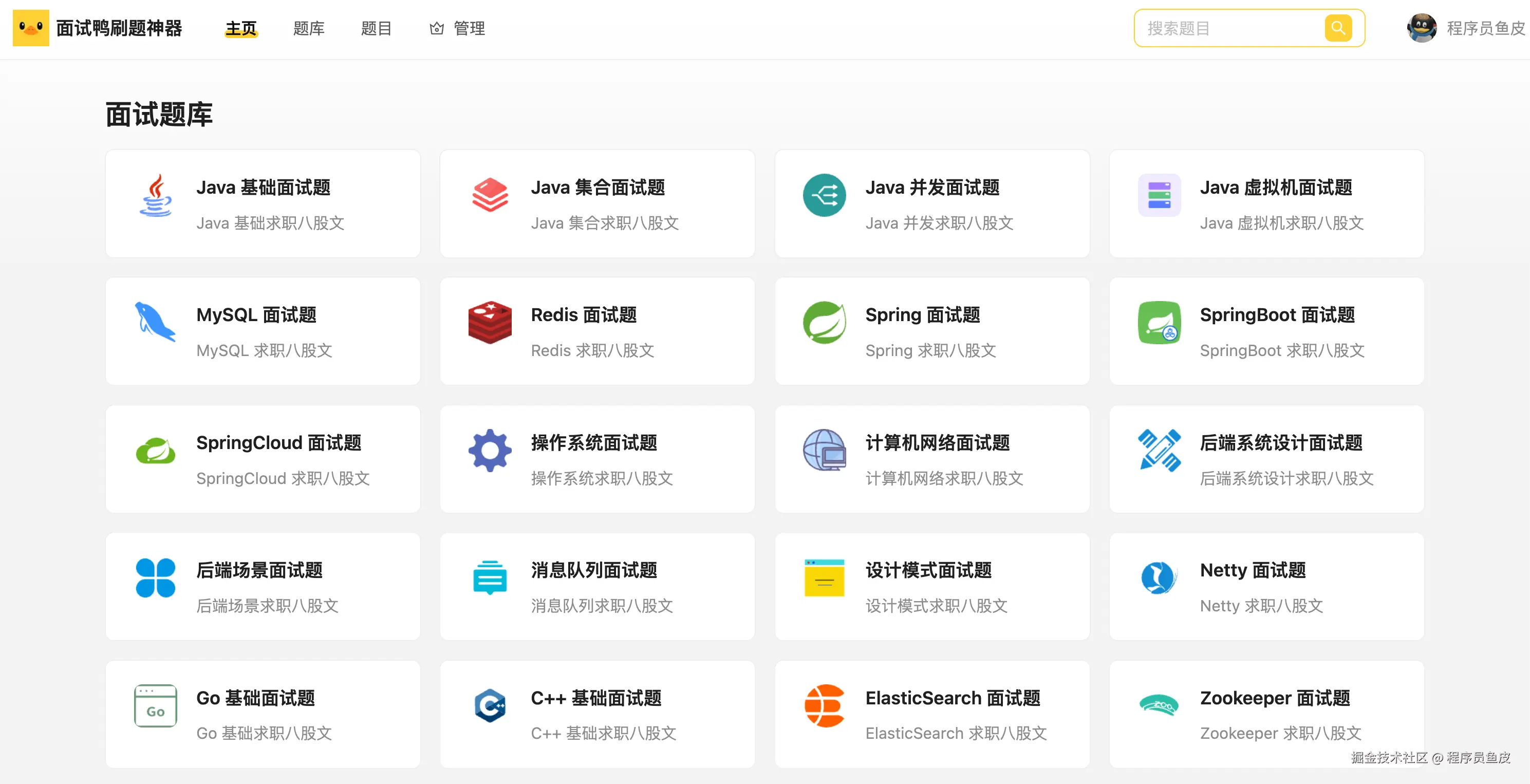Click the Spring green leaf icon
Viewport: 1530px width, 784px height.
point(825,323)
